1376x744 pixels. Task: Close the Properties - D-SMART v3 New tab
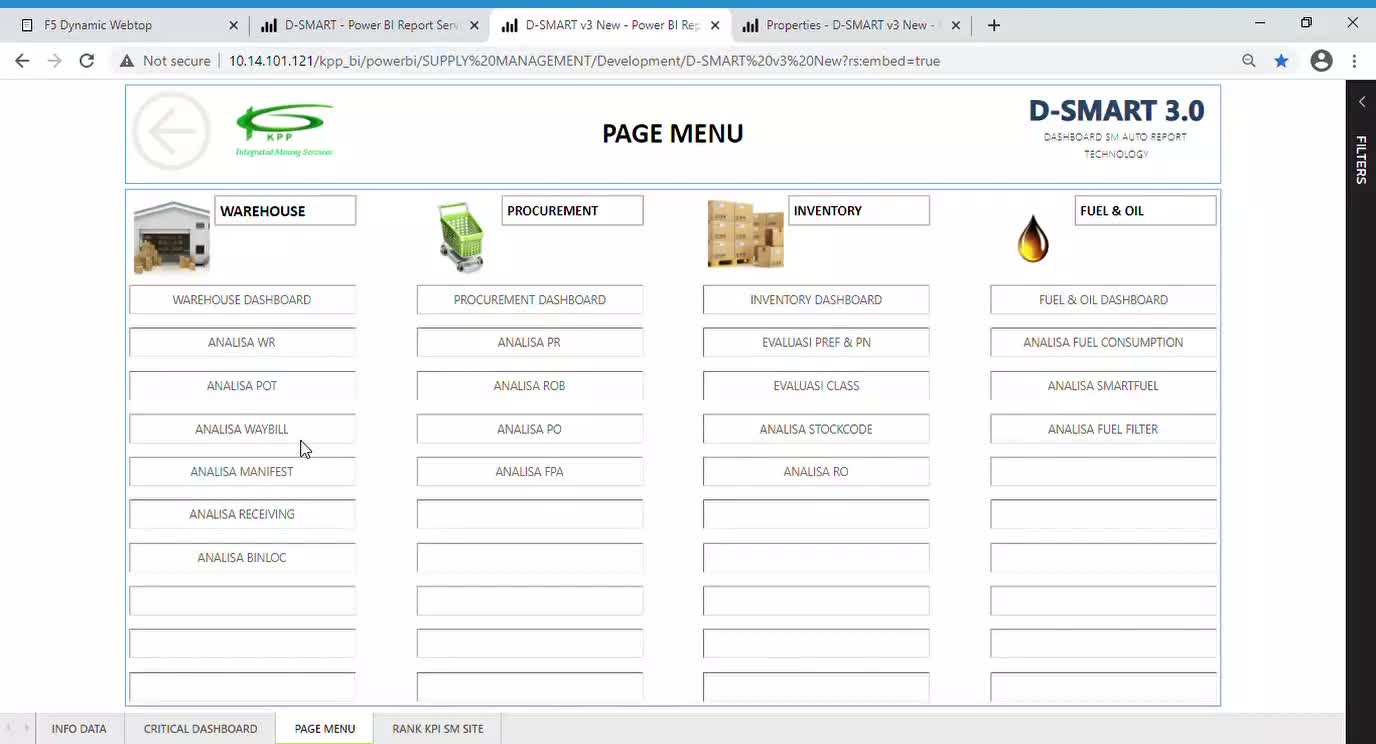tap(956, 25)
